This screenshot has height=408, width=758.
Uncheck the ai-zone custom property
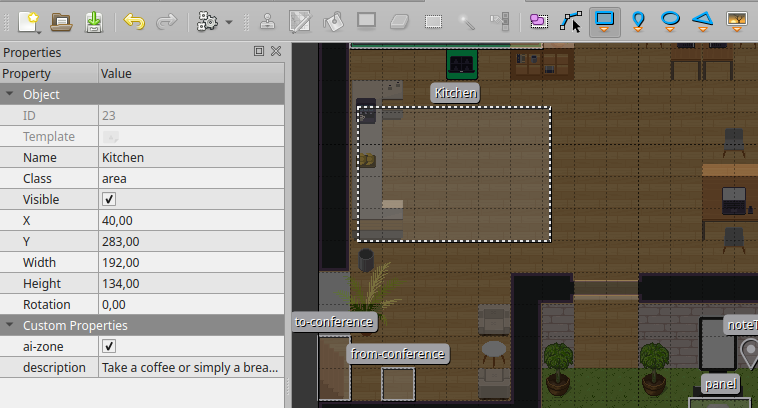[x=110, y=347]
